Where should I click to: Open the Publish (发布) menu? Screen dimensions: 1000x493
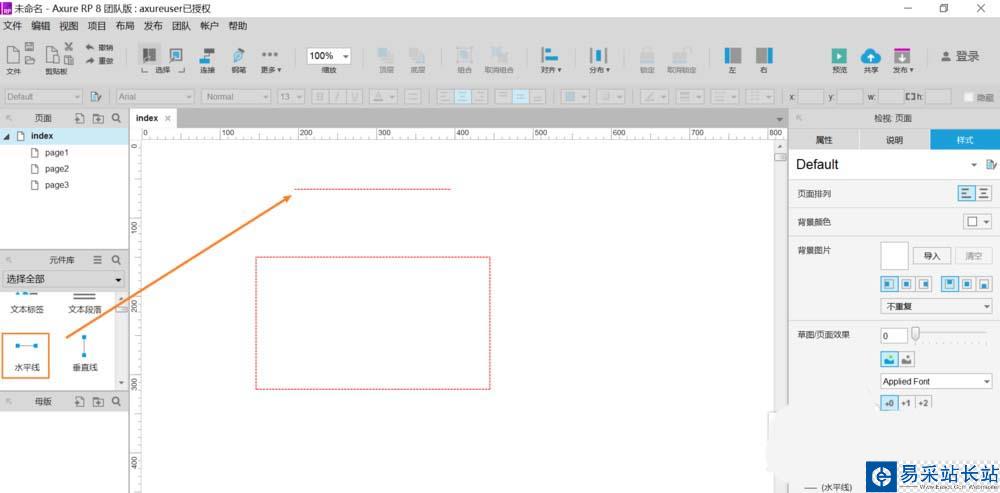click(902, 61)
